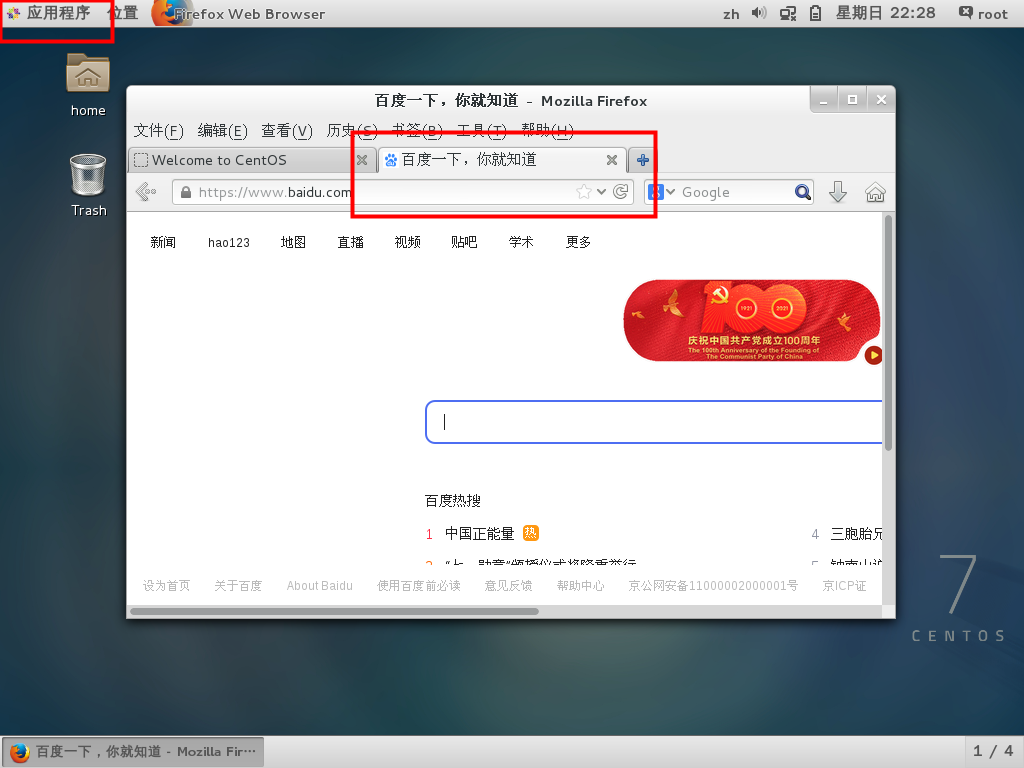Open the battery status icon
1024x768 pixels.
[815, 13]
